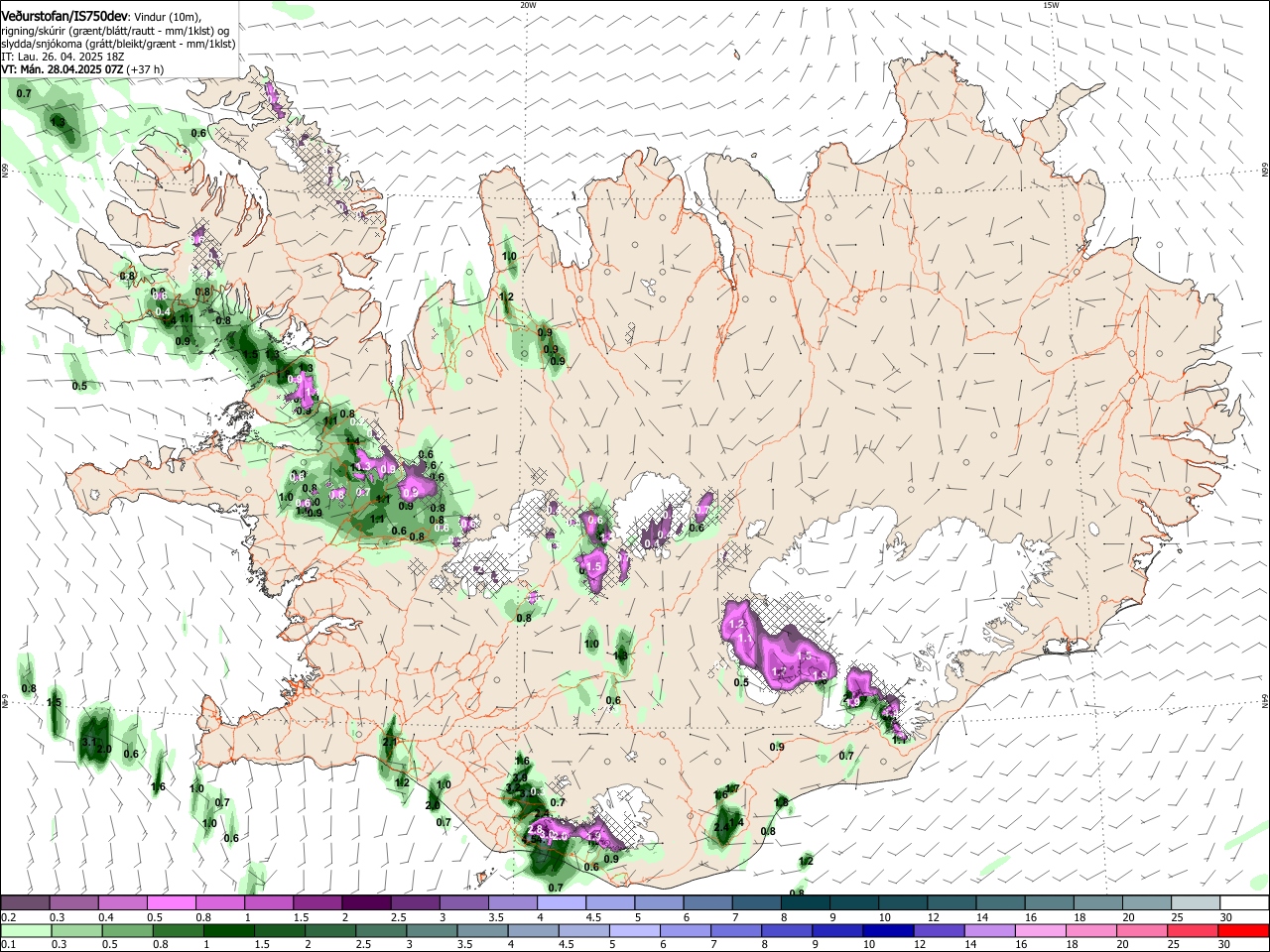Pick the dark teal snow swatch from 8 to 9

pyautogui.click(x=804, y=903)
